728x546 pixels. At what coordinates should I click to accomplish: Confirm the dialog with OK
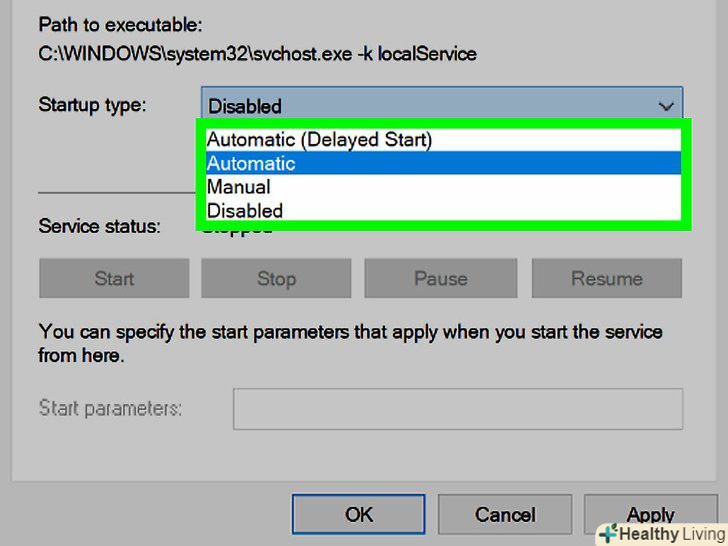(359, 514)
